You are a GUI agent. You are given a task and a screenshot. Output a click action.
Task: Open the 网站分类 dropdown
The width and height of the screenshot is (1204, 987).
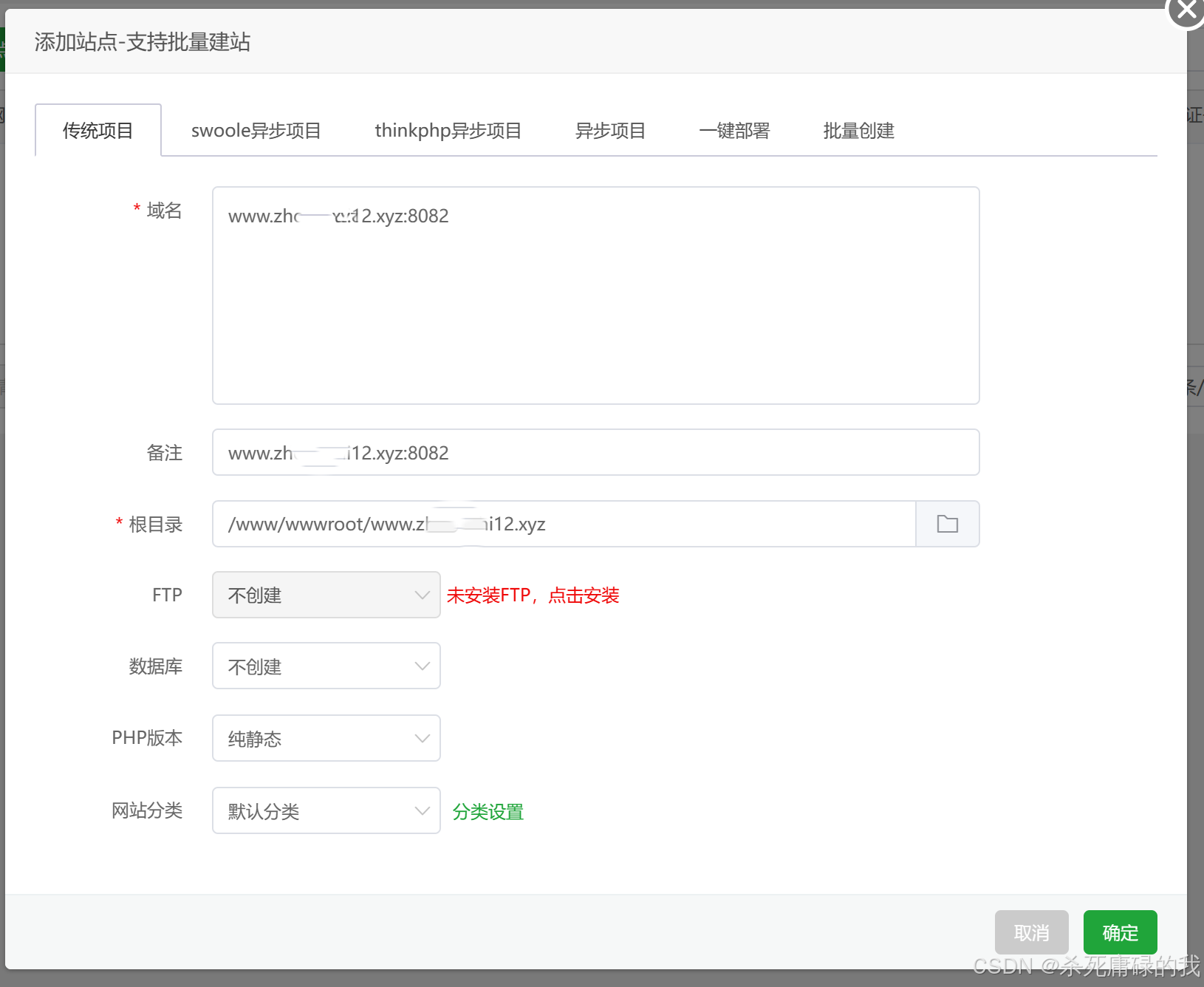(x=326, y=810)
